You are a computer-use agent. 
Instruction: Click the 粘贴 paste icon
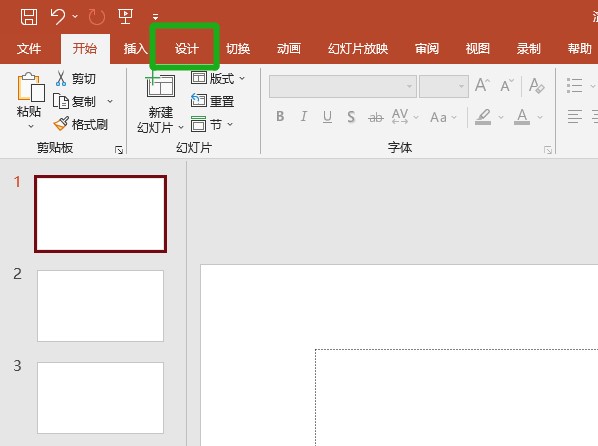(31, 87)
